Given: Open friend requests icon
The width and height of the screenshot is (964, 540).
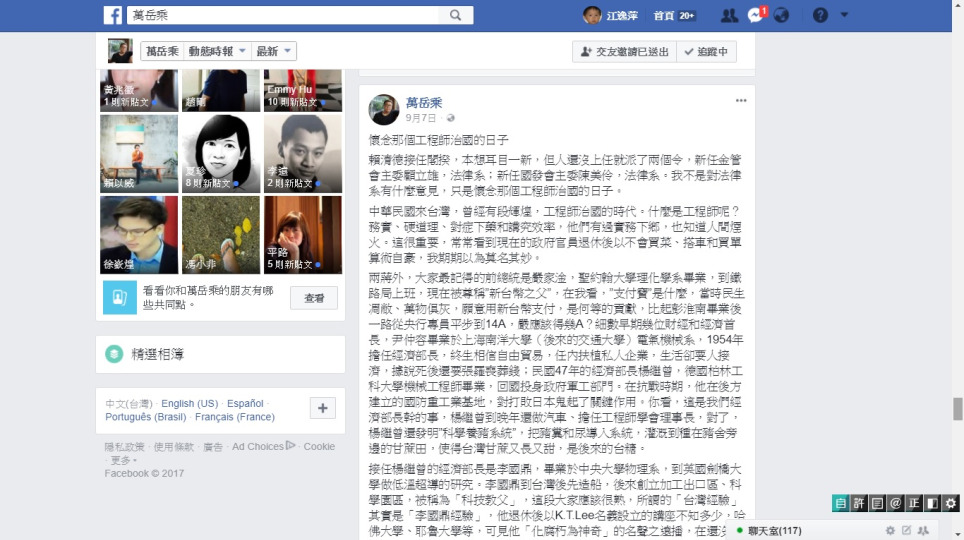Looking at the screenshot, I should [x=729, y=15].
